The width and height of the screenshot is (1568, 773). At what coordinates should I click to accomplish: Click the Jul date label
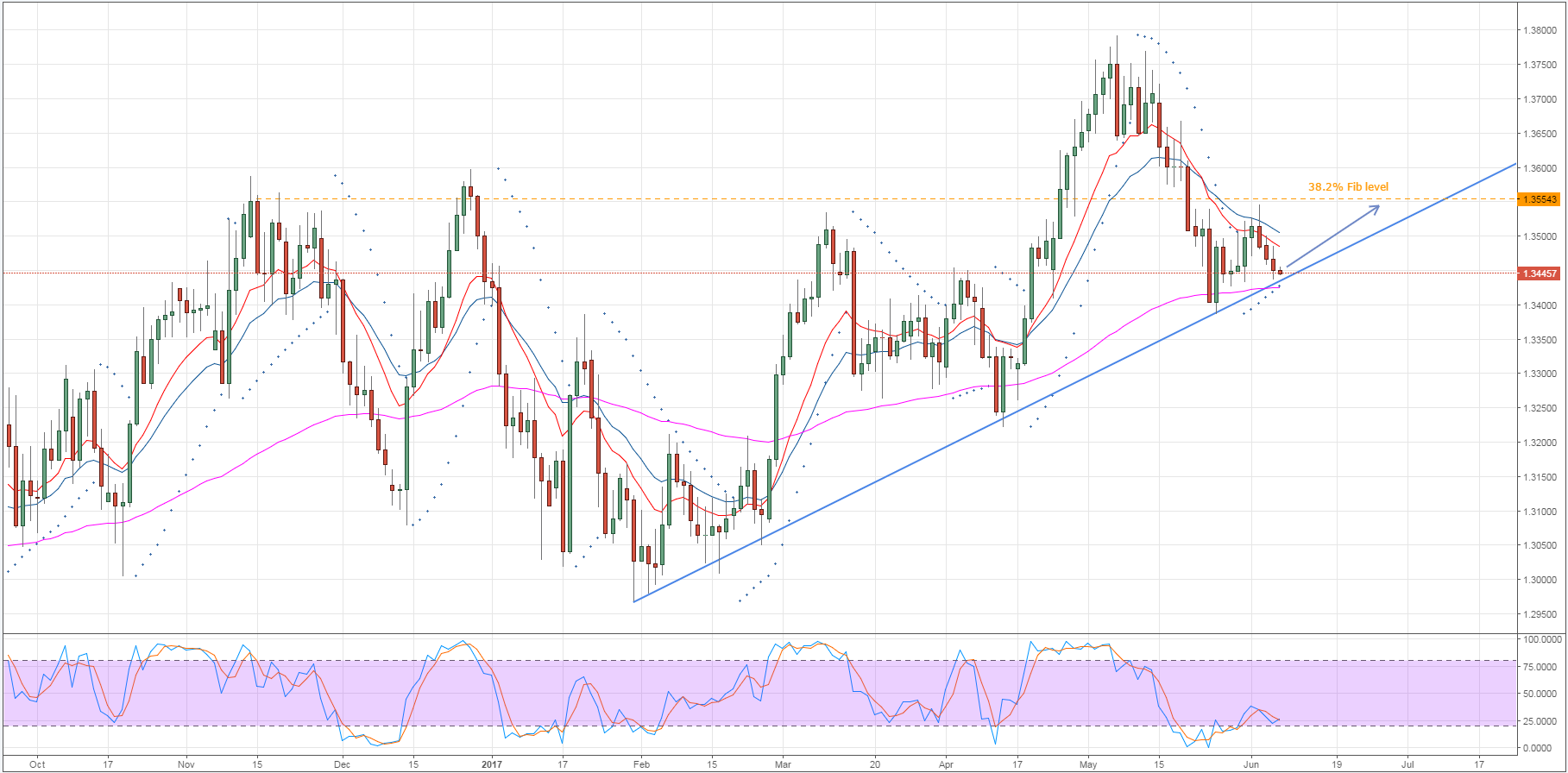click(1407, 764)
